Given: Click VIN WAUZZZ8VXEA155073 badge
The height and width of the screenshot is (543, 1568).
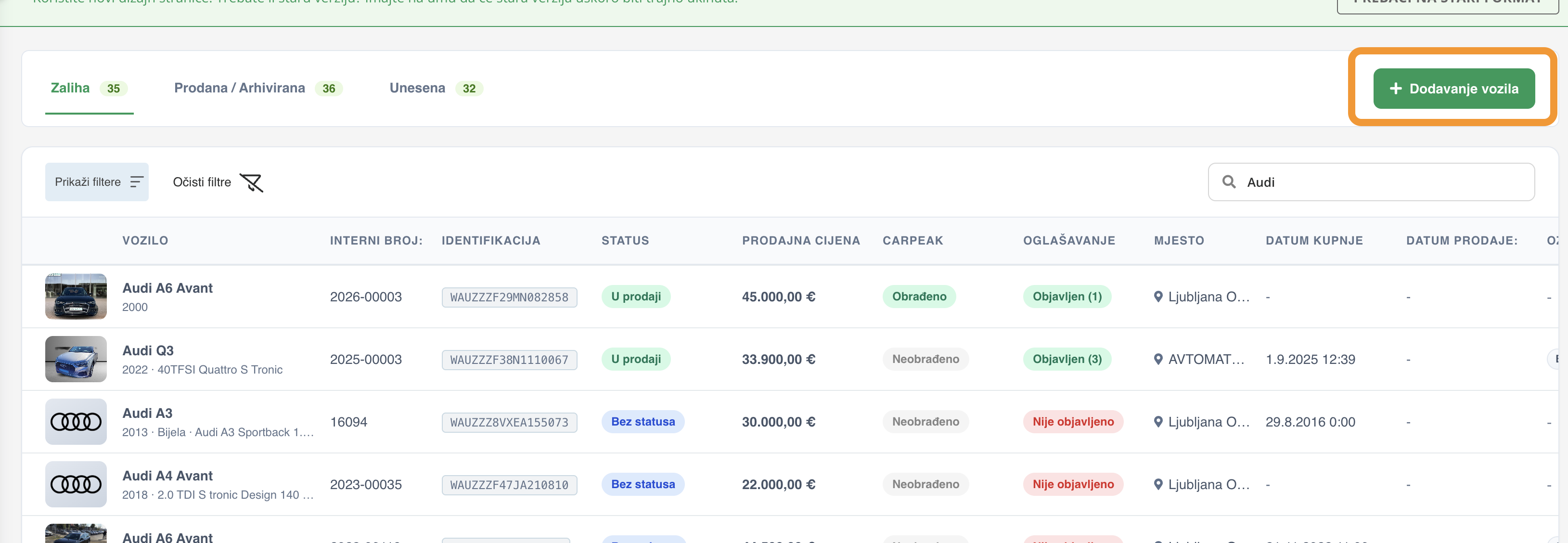Looking at the screenshot, I should 510,423.
